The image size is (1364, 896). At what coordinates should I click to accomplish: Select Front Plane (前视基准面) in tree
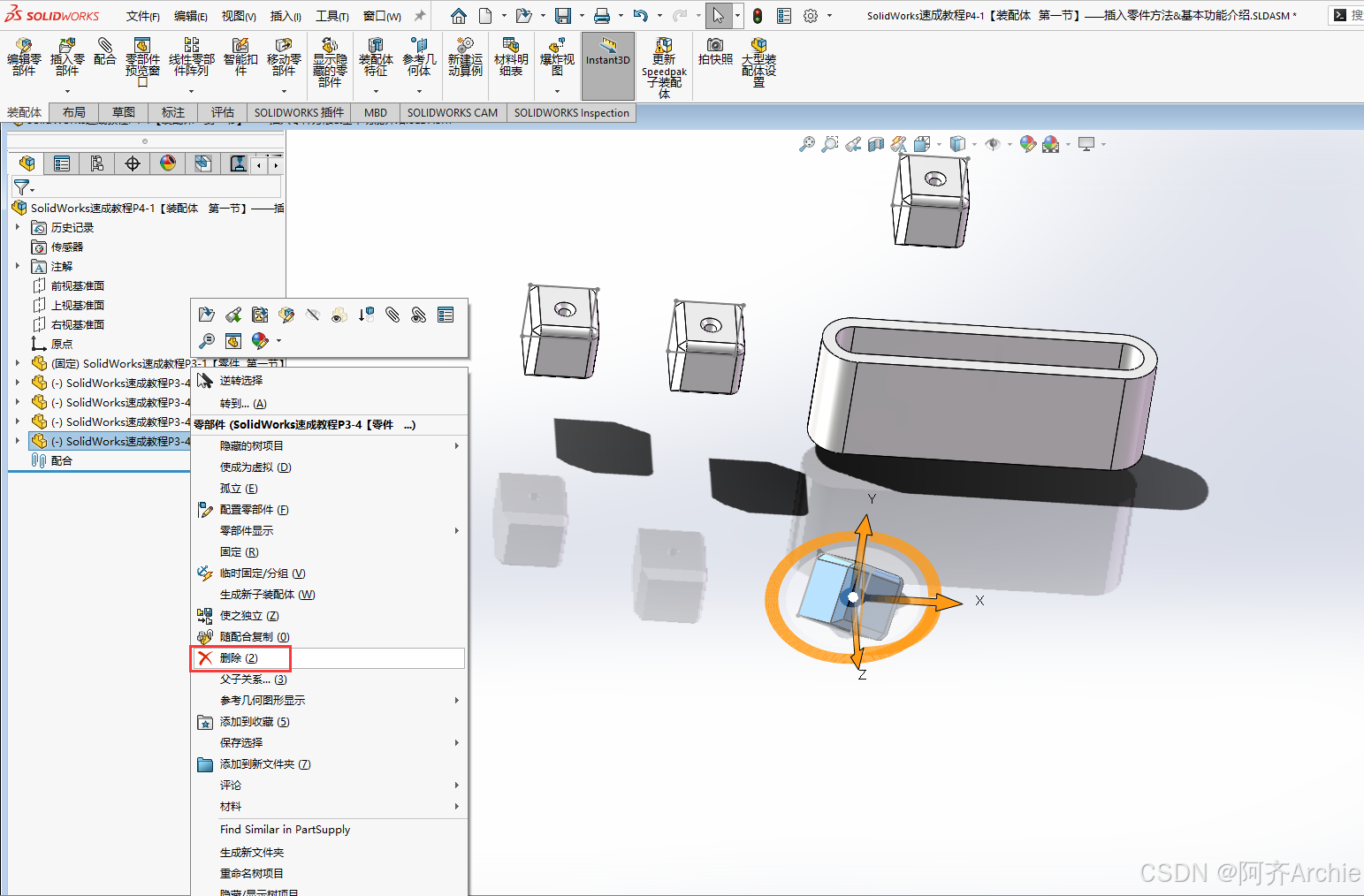(x=68, y=285)
